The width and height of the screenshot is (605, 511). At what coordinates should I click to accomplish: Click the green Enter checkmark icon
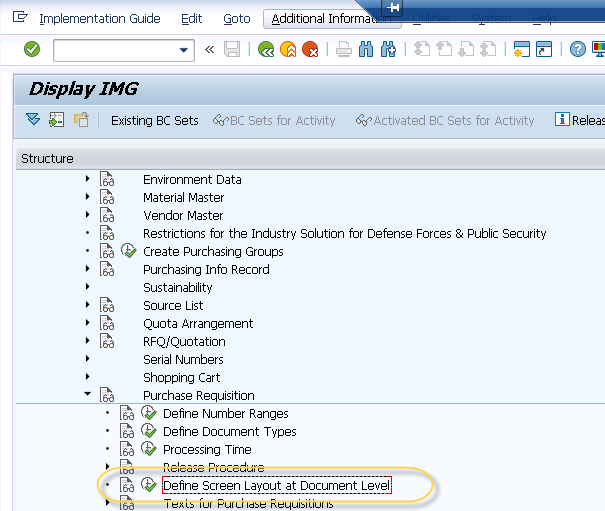[x=32, y=49]
